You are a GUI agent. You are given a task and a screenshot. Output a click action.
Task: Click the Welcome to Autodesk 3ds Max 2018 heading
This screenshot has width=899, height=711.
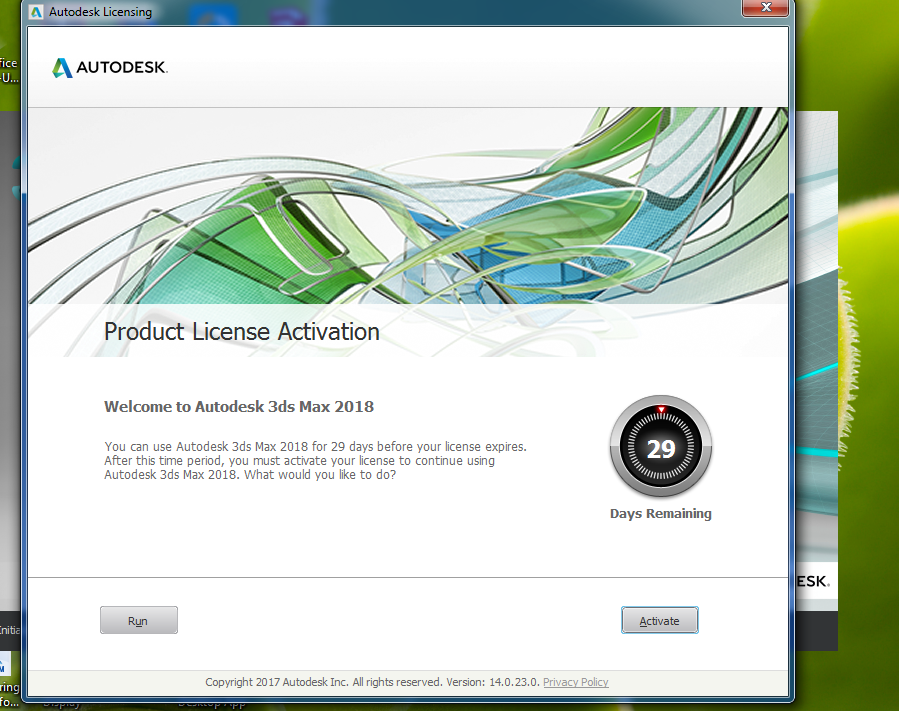(238, 407)
